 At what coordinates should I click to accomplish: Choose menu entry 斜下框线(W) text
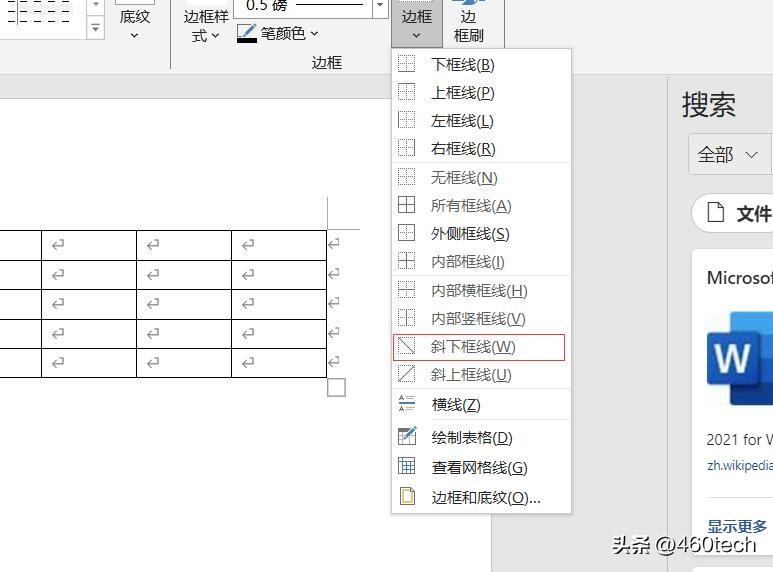473,347
